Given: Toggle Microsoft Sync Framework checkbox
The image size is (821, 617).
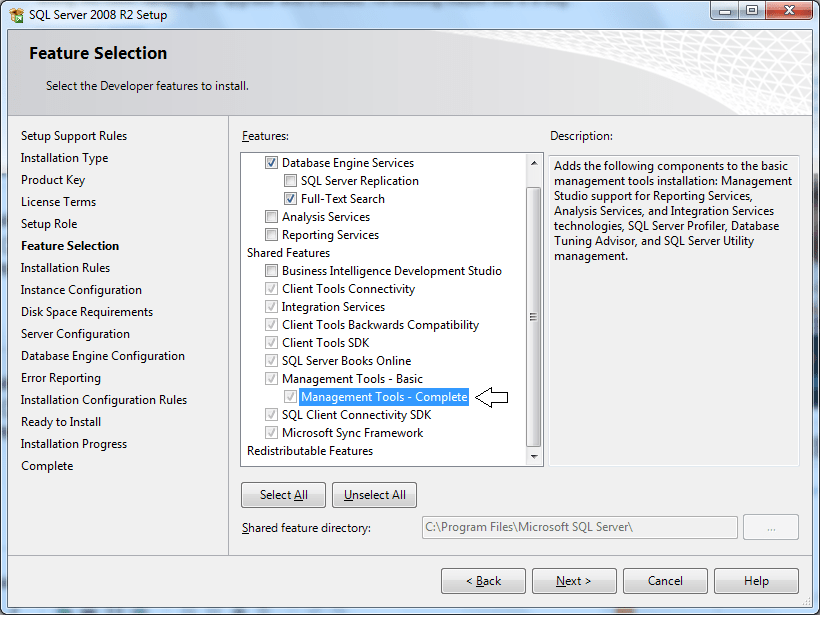Looking at the screenshot, I should [x=271, y=433].
